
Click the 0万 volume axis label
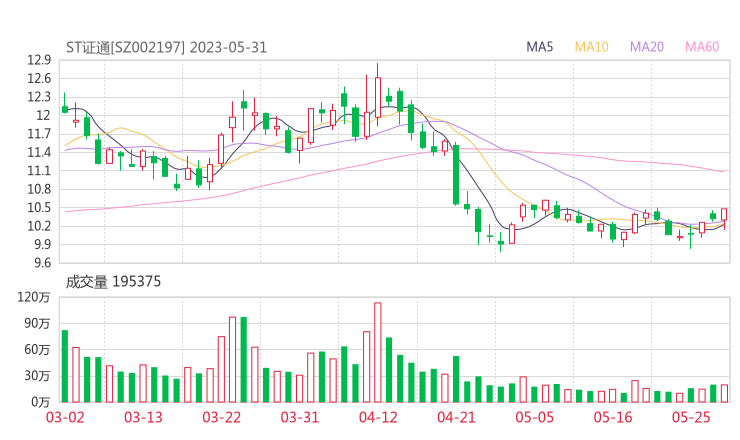(41, 402)
